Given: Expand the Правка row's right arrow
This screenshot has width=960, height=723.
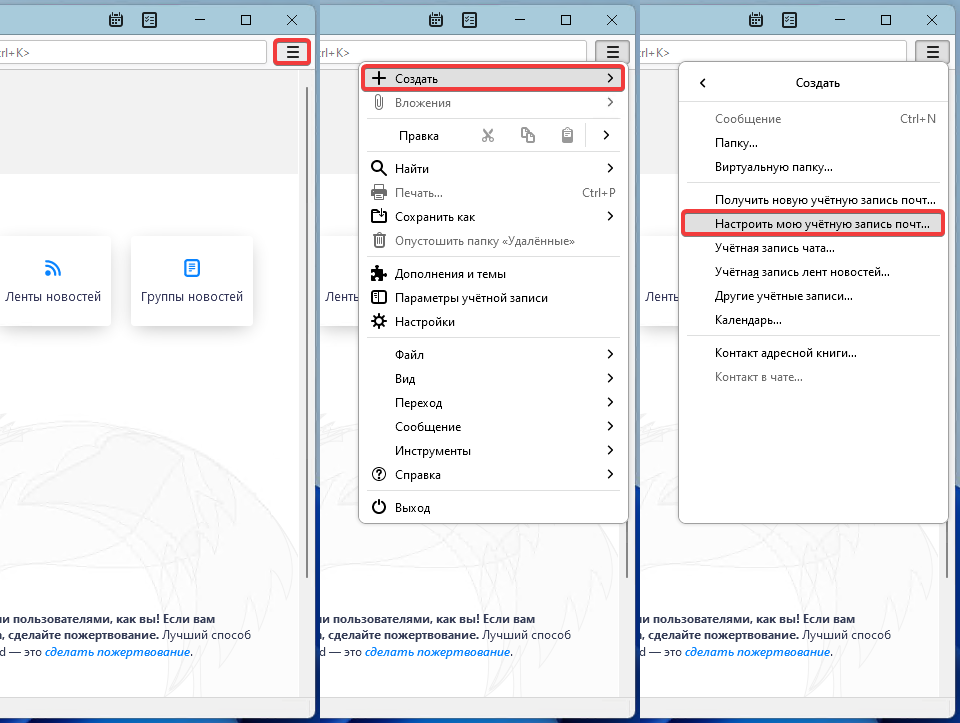Looking at the screenshot, I should coord(606,135).
